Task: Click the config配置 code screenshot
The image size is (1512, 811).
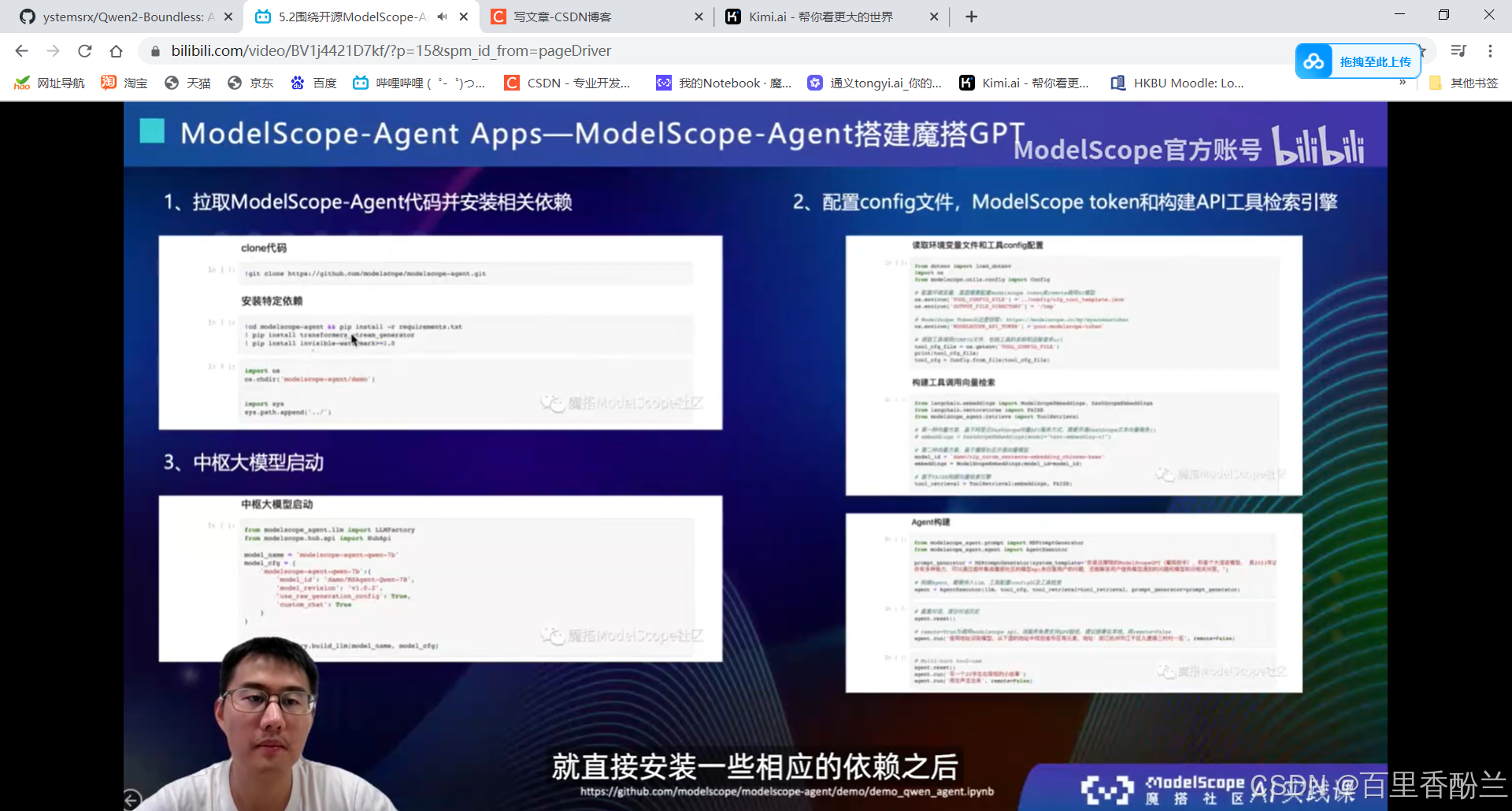Action: pyautogui.click(x=1073, y=365)
